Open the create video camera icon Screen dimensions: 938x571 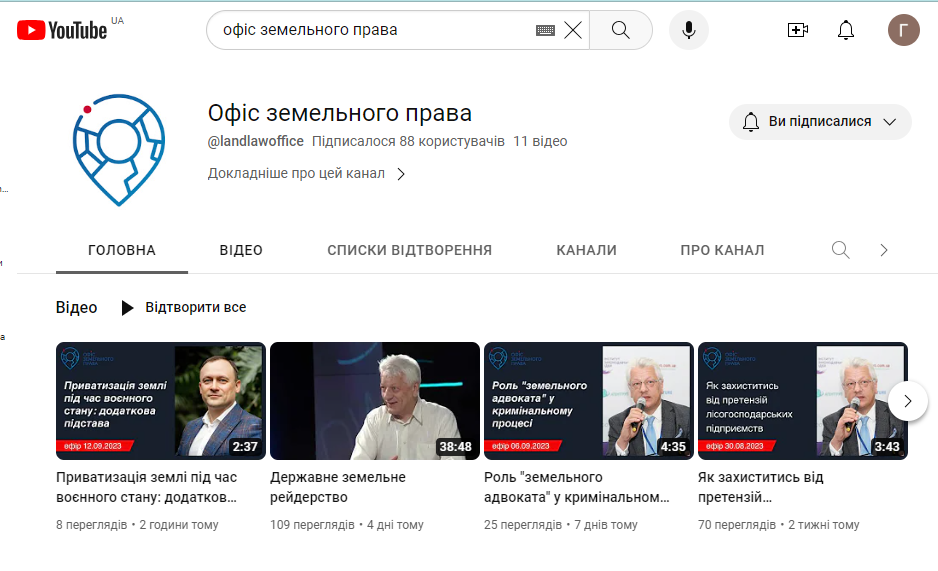[797, 30]
